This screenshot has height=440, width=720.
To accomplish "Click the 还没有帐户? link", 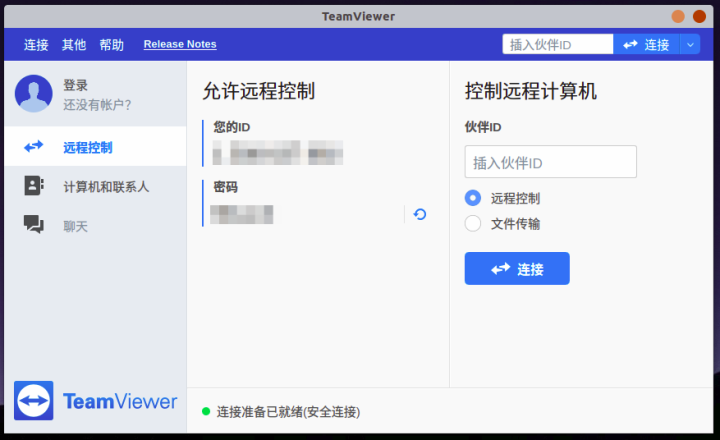I will tap(97, 105).
